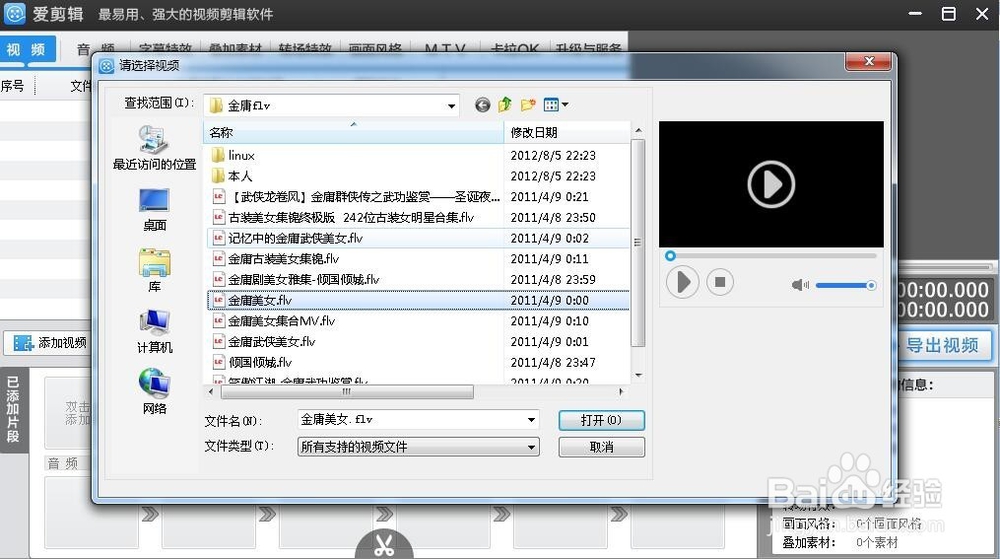Click the 文件名 input field
This screenshot has height=559, width=1000.
point(411,419)
